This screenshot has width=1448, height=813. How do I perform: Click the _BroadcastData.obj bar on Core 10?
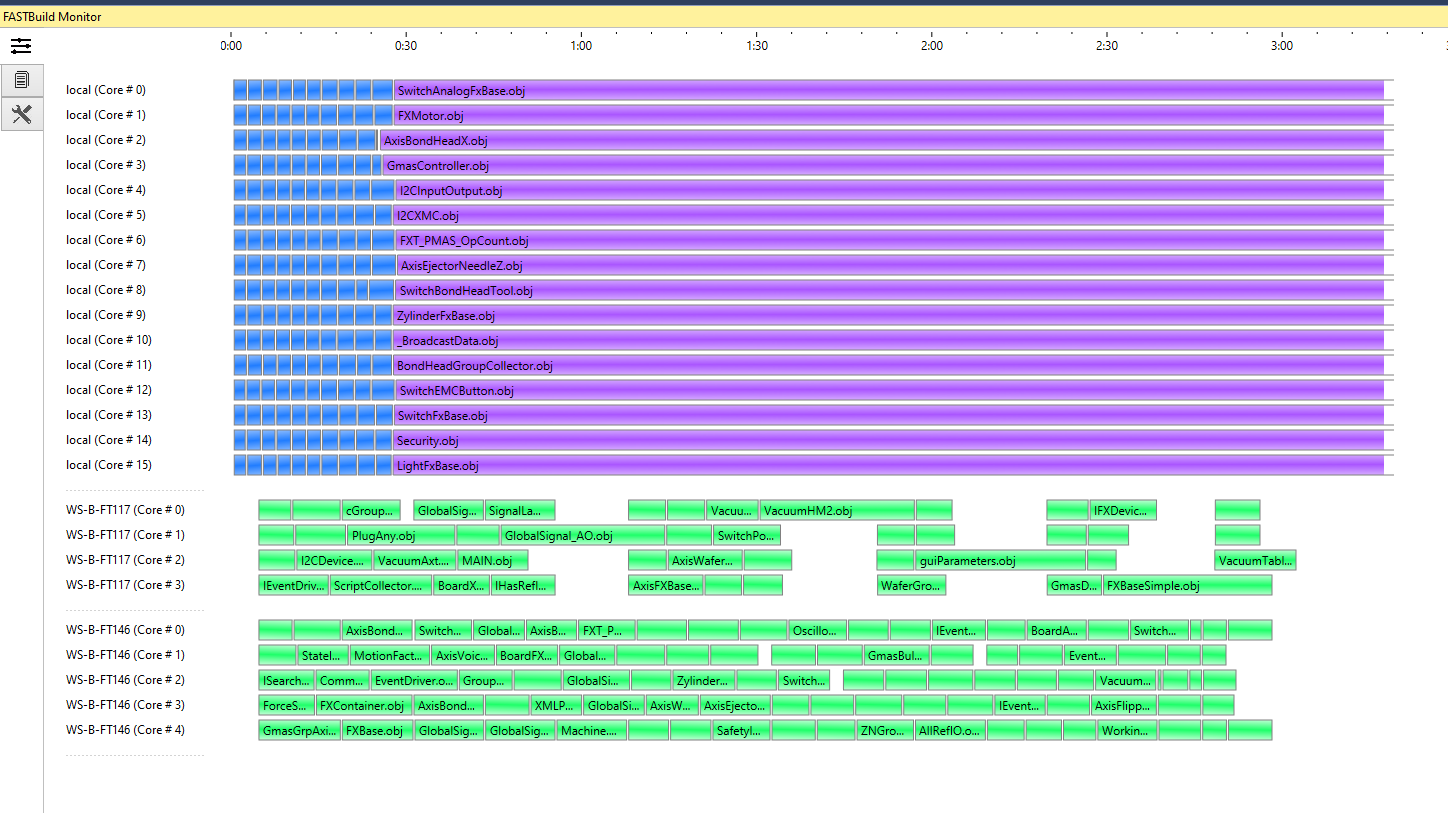point(700,340)
